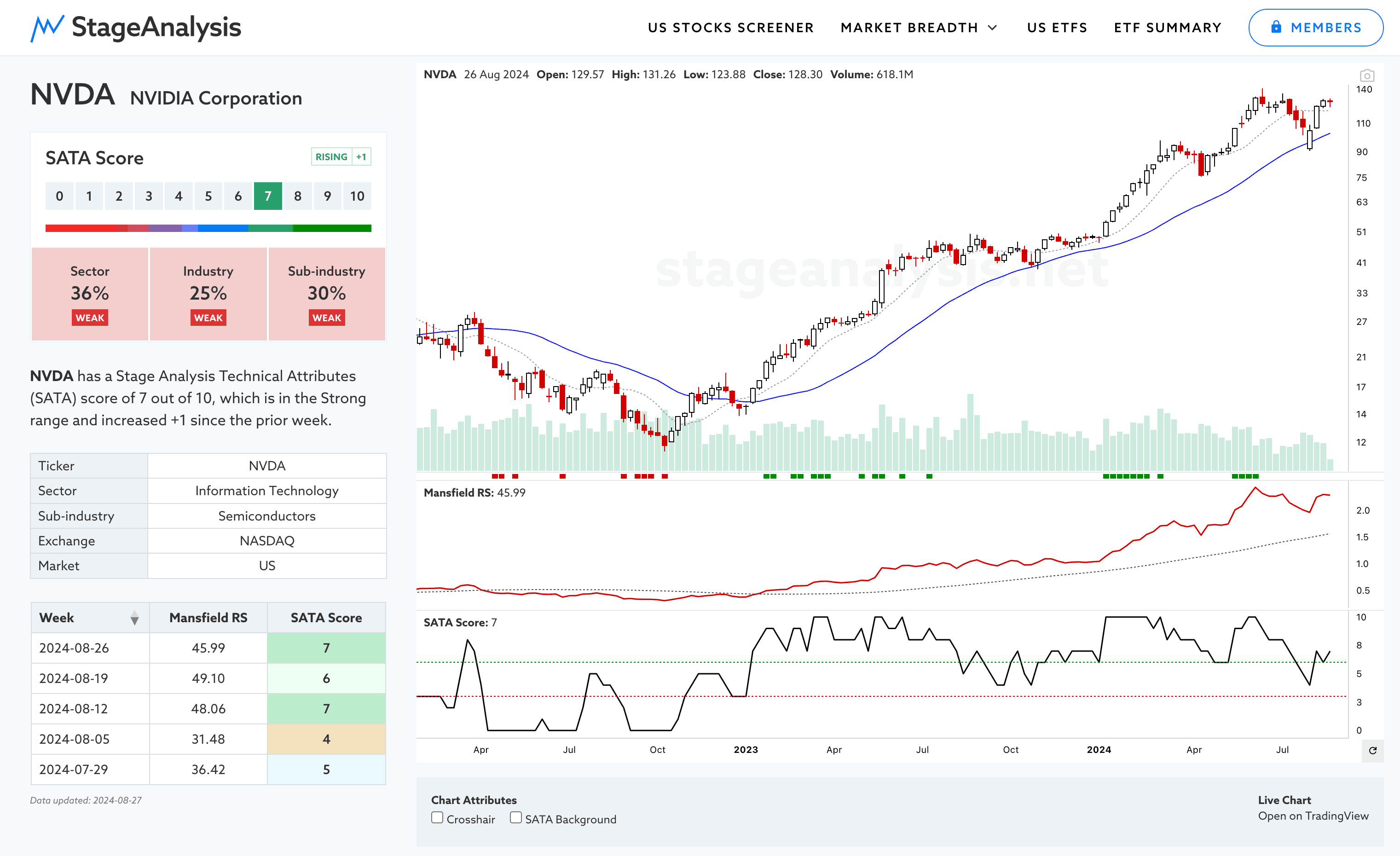1400x856 pixels.
Task: Open the Market Breadth dropdown menu
Action: (x=919, y=28)
